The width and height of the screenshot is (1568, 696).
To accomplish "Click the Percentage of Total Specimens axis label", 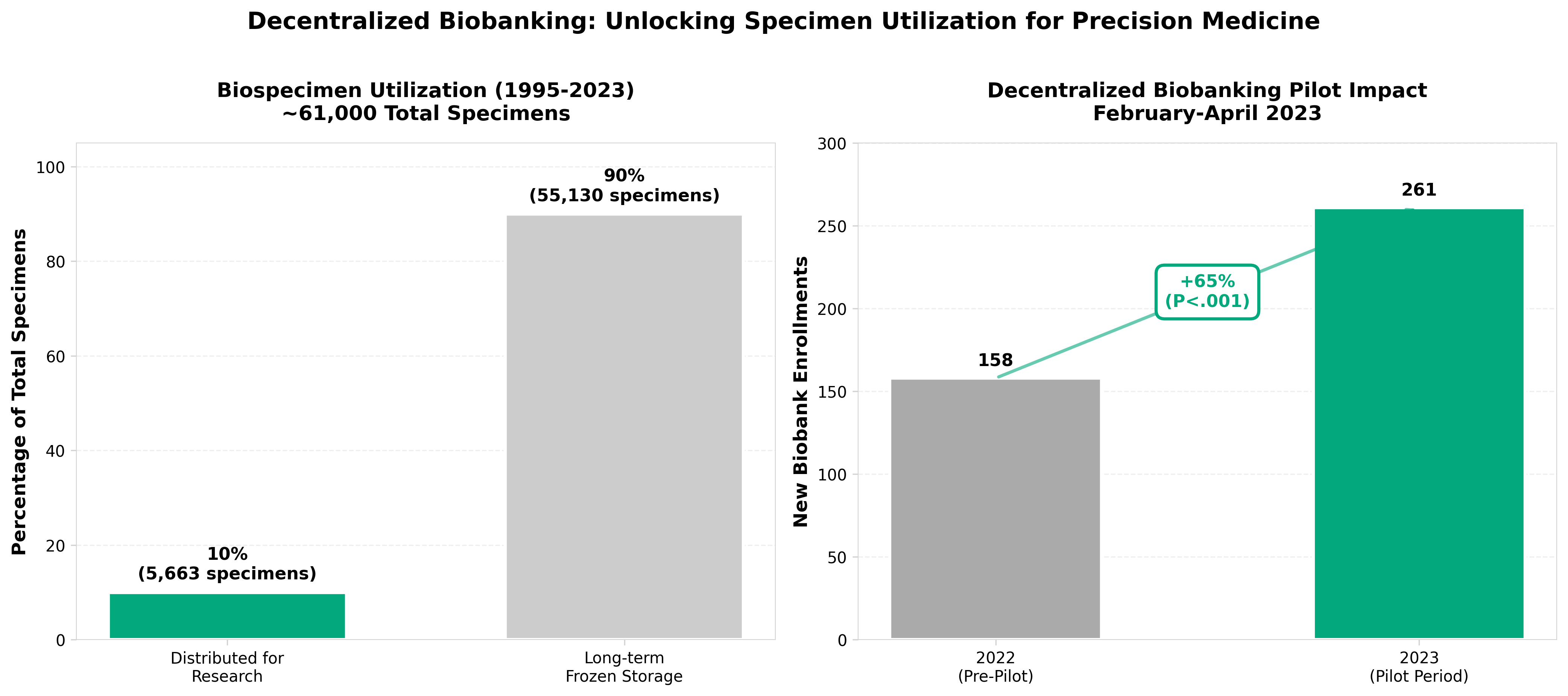I will click(20, 392).
